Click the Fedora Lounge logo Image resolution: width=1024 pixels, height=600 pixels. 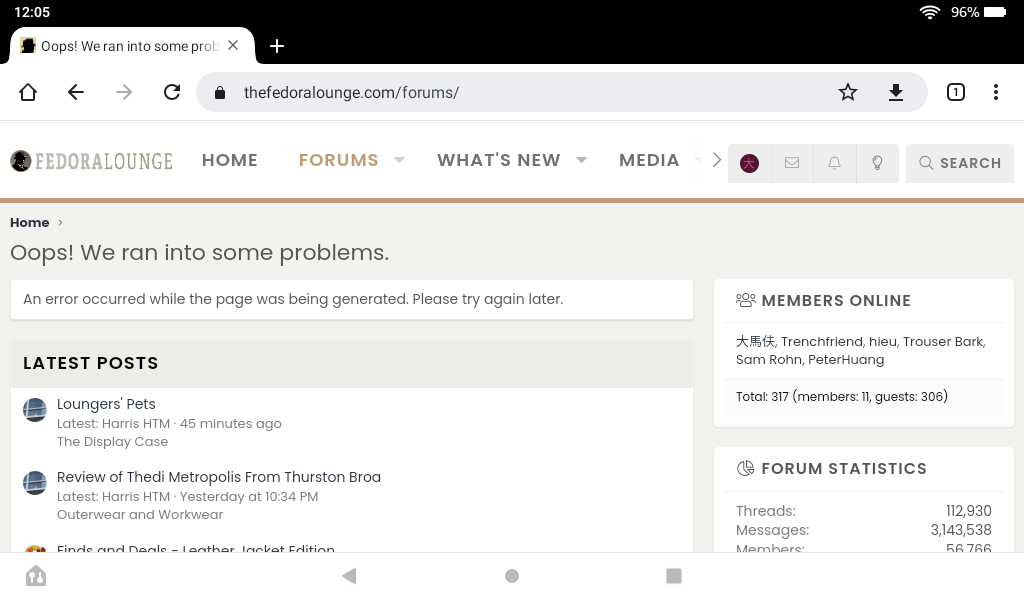point(91,161)
